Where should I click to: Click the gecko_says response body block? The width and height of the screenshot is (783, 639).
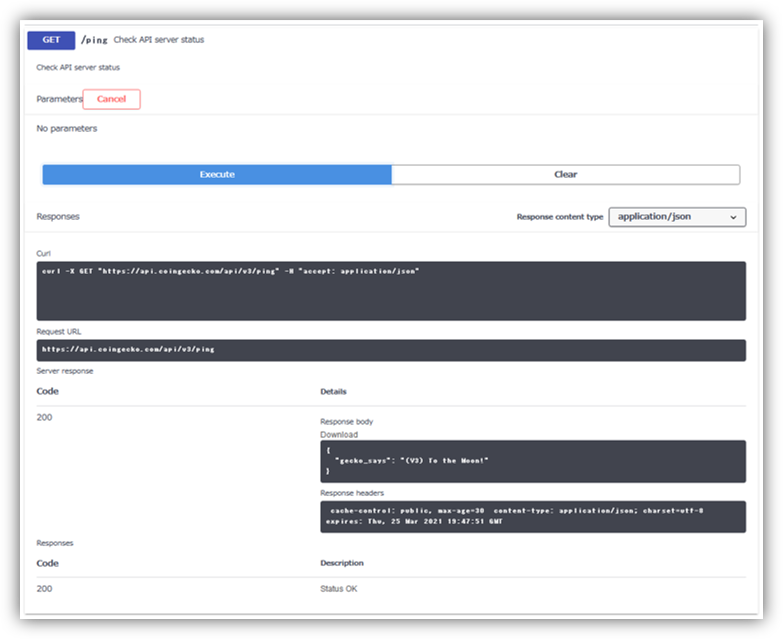pyautogui.click(x=533, y=461)
